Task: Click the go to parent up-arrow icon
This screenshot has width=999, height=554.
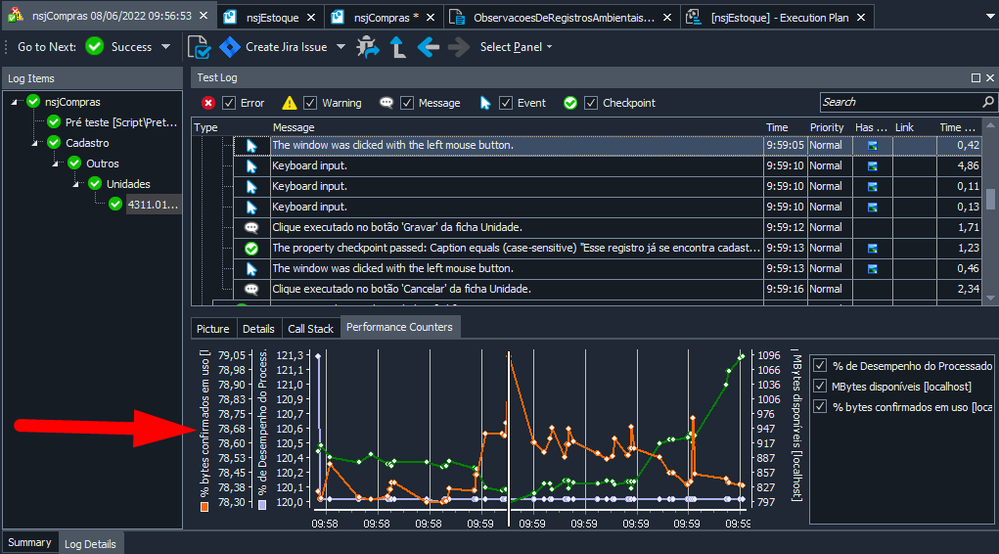Action: [398, 47]
